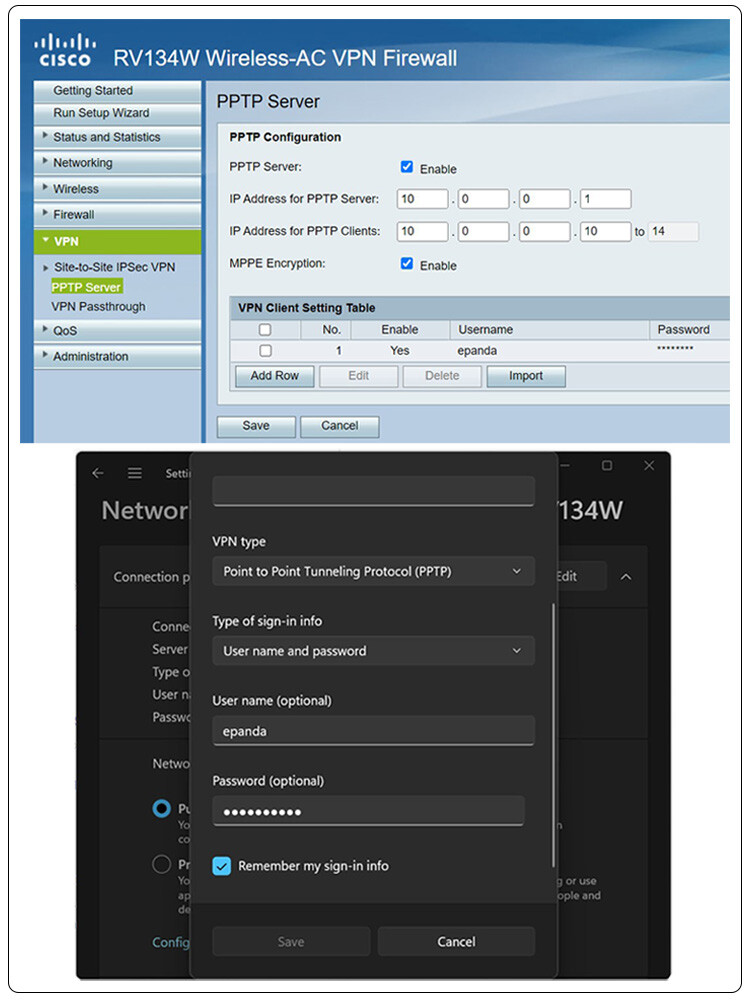750x1000 pixels.
Task: Collapse the VPN menu
Action: click(x=117, y=242)
